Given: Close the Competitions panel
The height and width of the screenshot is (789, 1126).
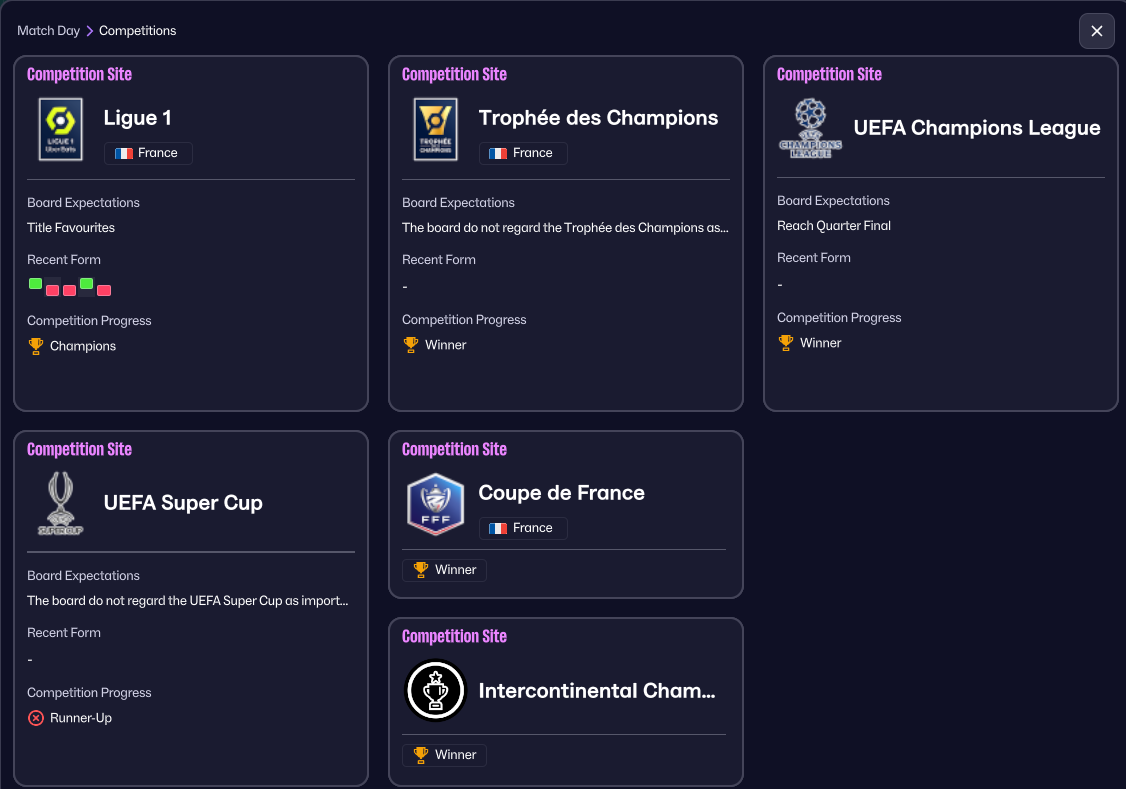Looking at the screenshot, I should (1096, 31).
